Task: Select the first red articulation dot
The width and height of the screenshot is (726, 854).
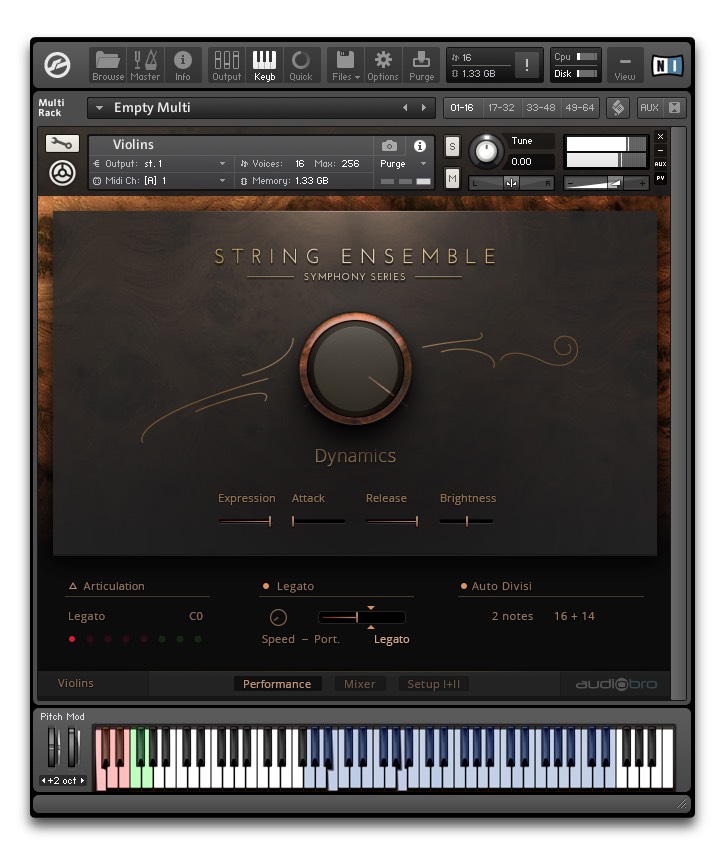Action: tap(72, 639)
